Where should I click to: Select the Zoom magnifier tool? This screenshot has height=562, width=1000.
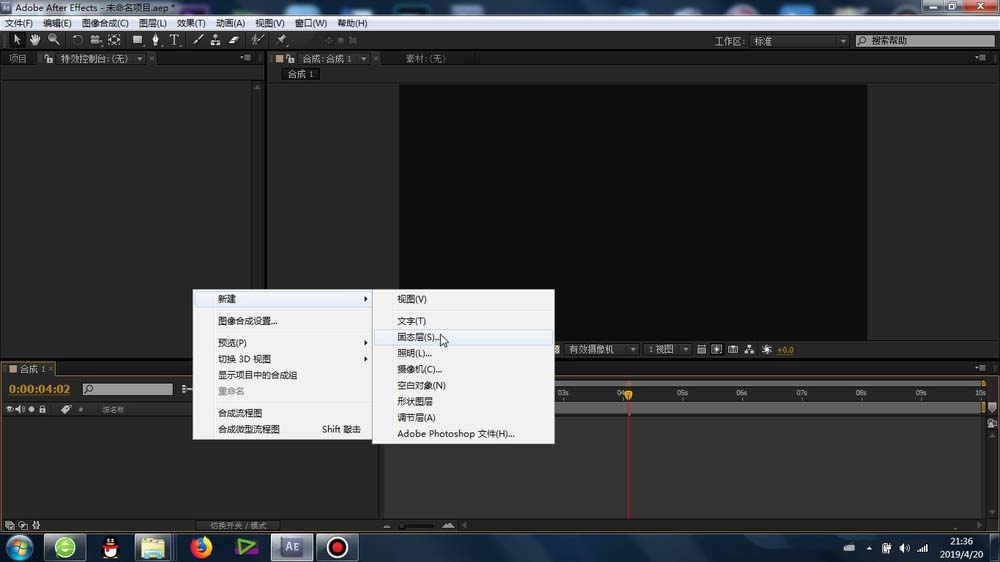tap(54, 40)
